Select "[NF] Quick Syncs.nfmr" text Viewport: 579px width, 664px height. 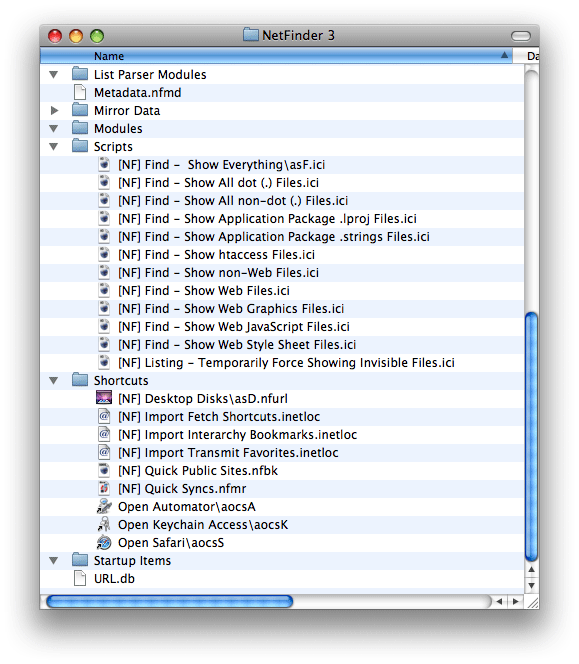tap(182, 489)
